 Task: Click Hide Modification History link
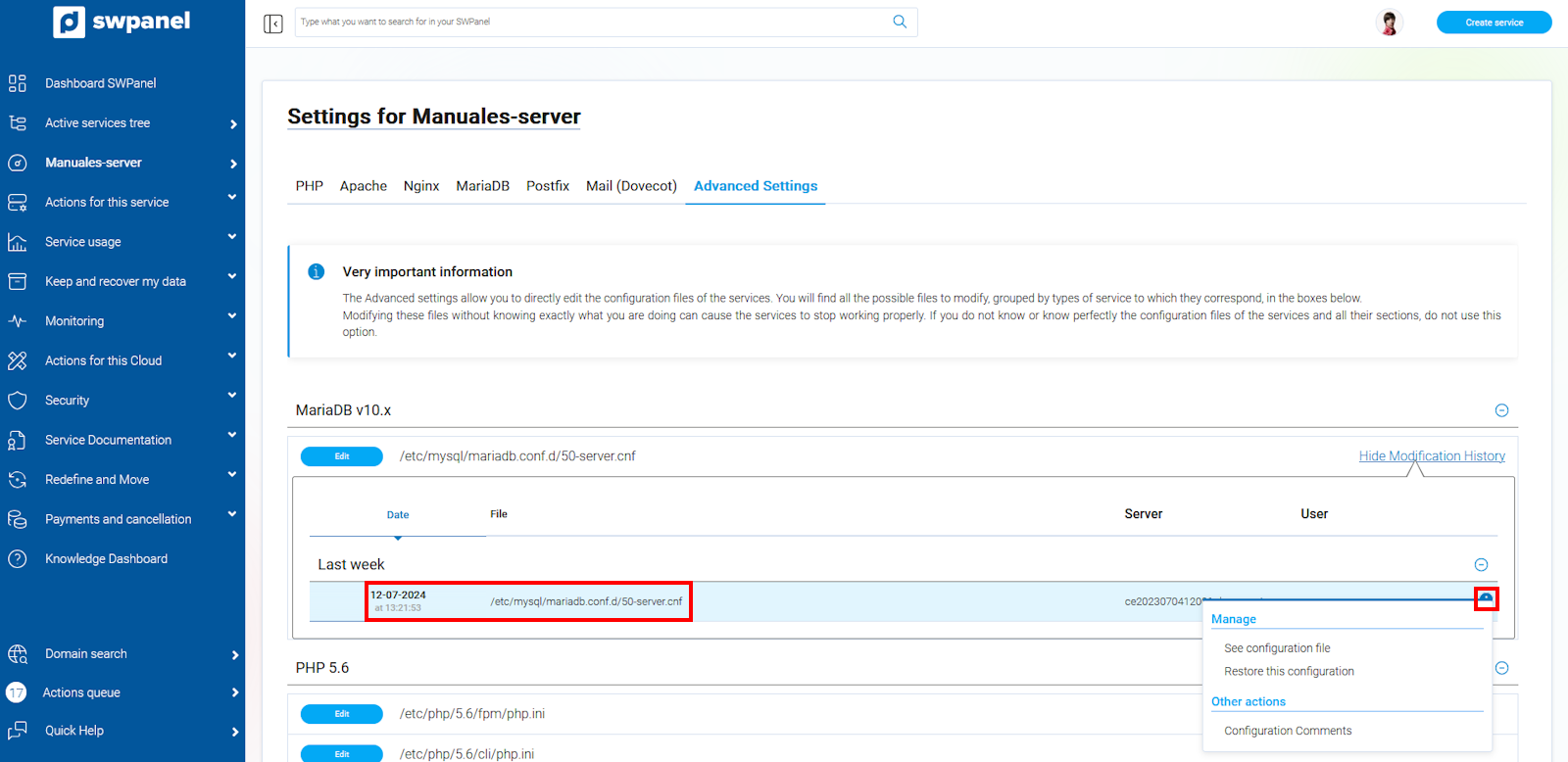point(1431,456)
